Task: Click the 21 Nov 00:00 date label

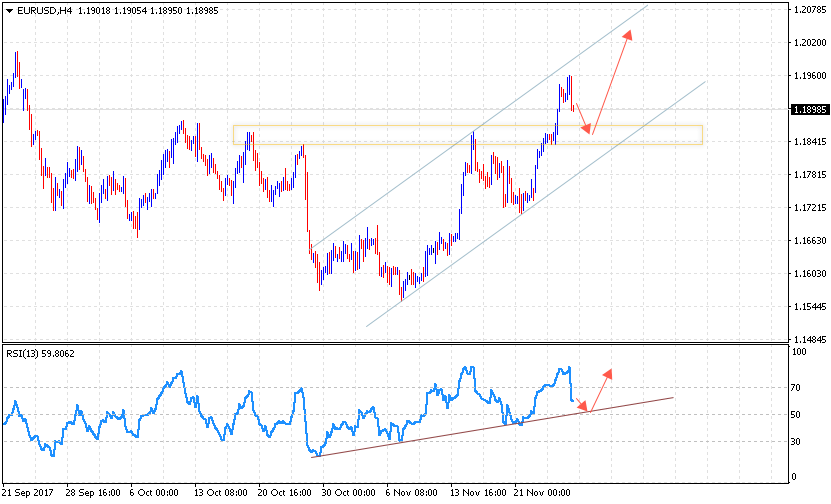Action: click(x=541, y=493)
